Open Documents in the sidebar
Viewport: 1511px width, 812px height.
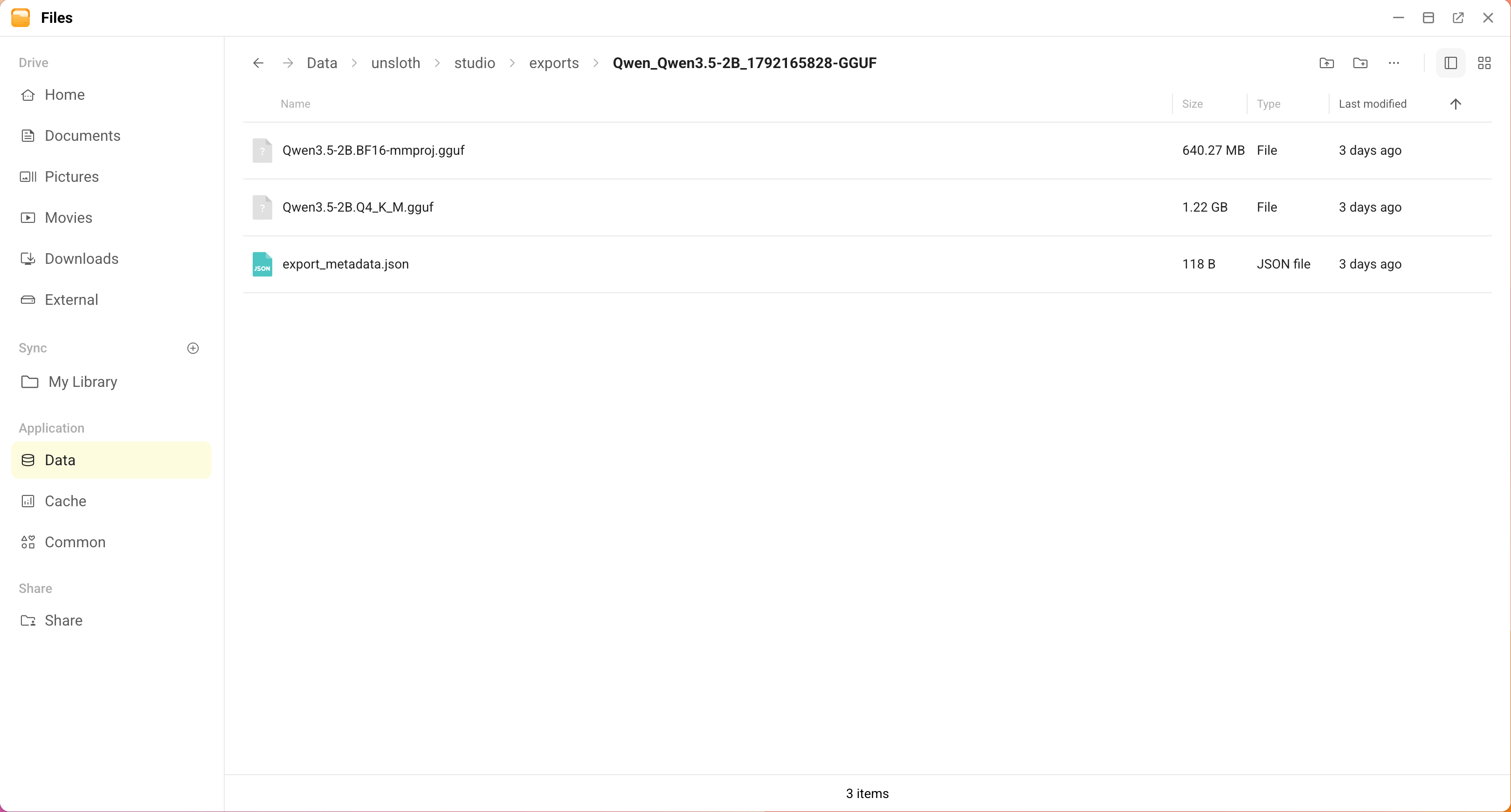coord(111,136)
